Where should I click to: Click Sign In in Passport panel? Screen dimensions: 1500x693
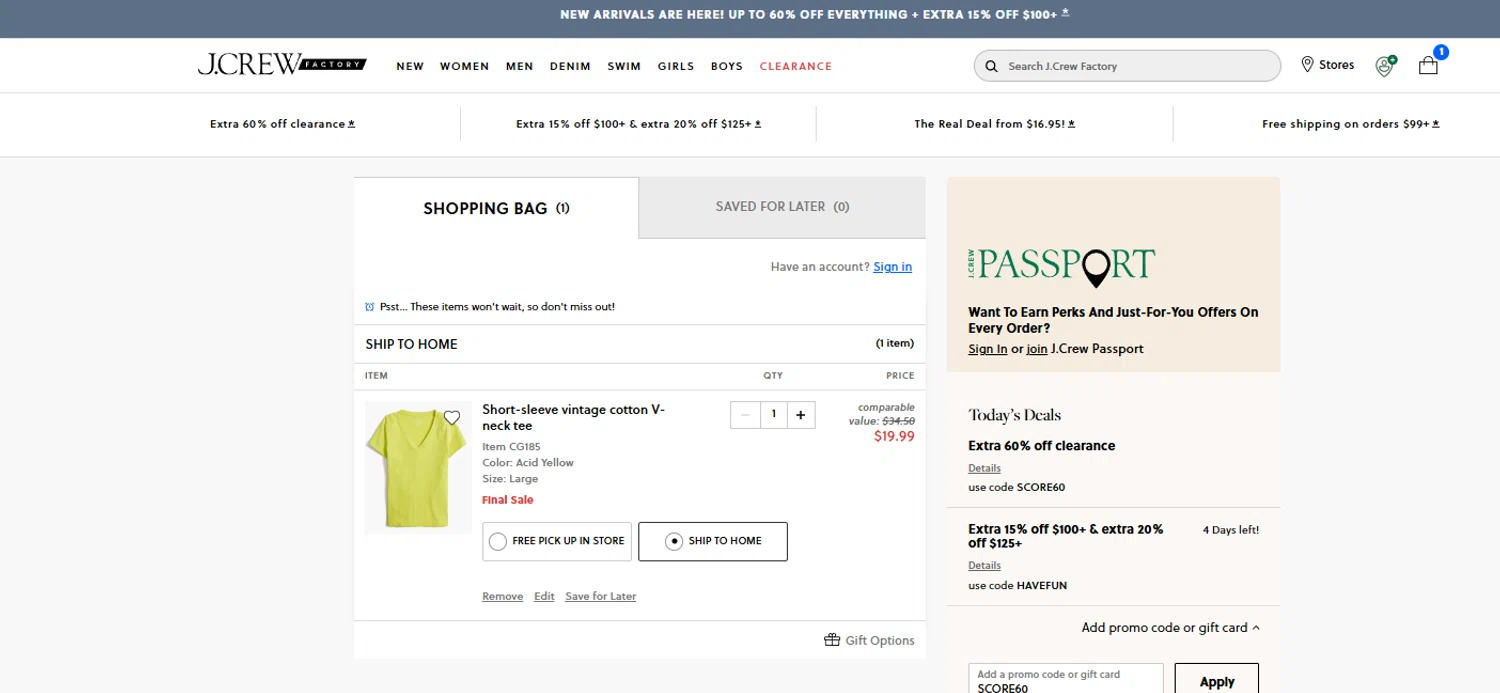987,349
